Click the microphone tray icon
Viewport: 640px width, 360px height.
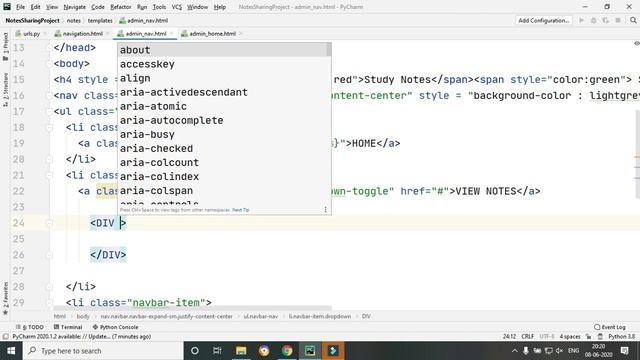526,351
